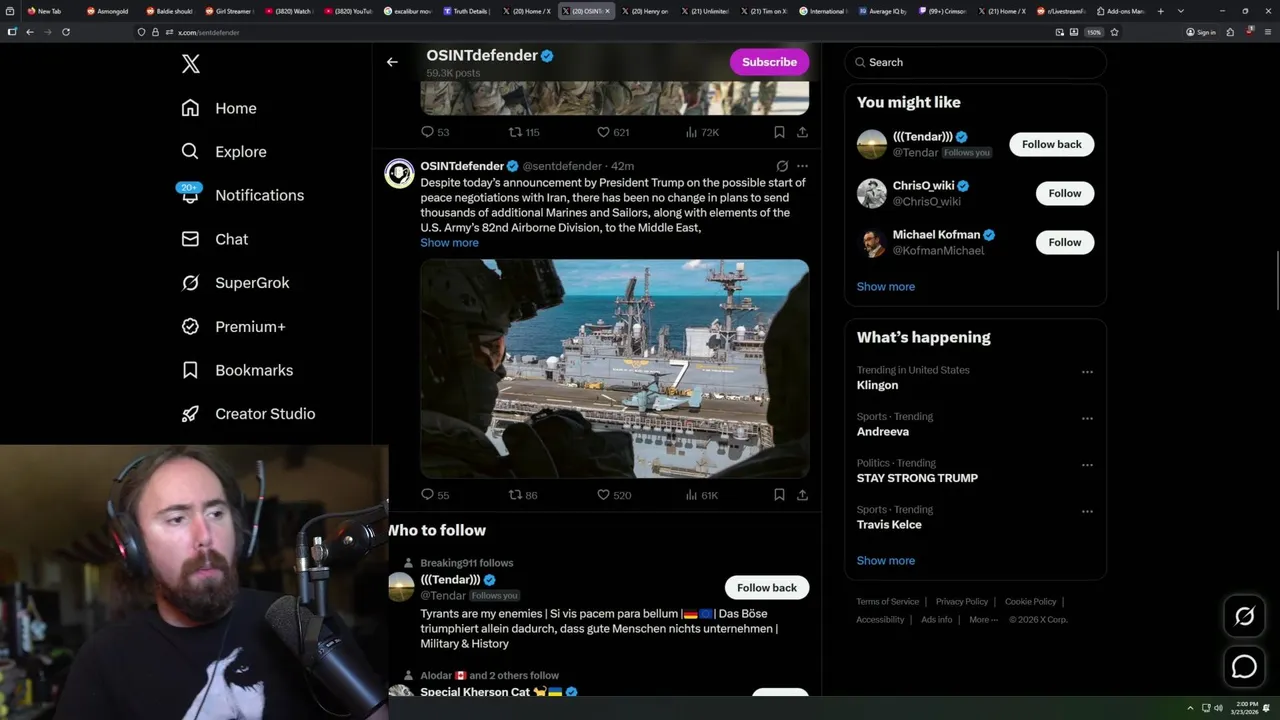Click into the X search field
Viewport: 1280px width, 720px height.
(975, 62)
